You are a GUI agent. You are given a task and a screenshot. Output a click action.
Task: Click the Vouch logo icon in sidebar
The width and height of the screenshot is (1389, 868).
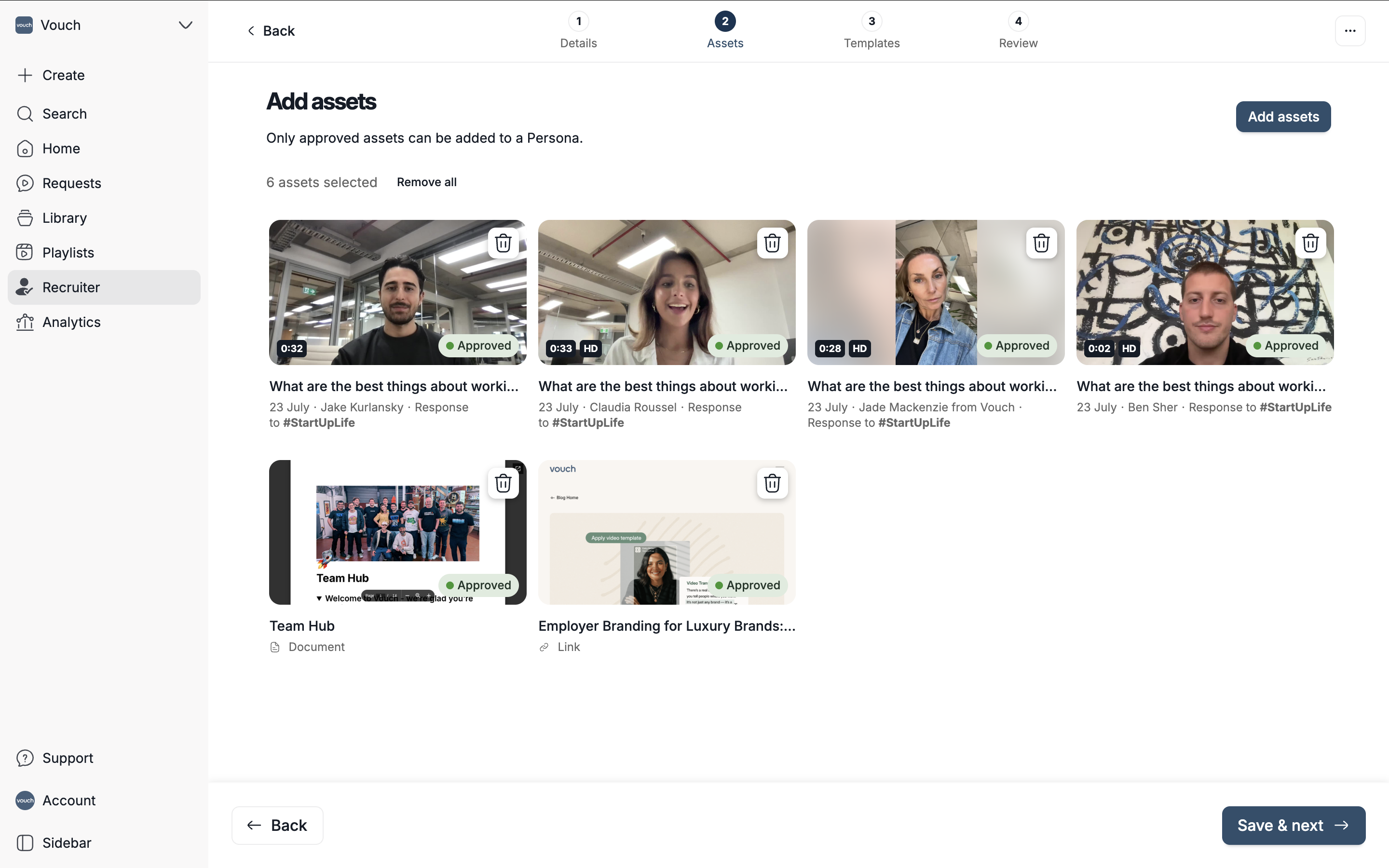24,25
